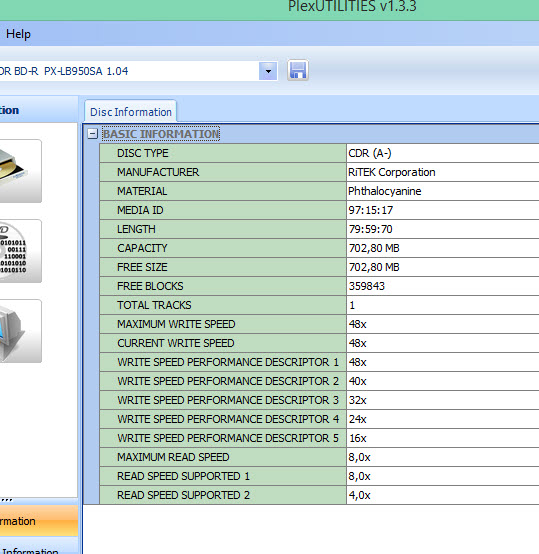The width and height of the screenshot is (539, 554).
Task: Click the 359843 free blocks value
Action: tap(367, 286)
